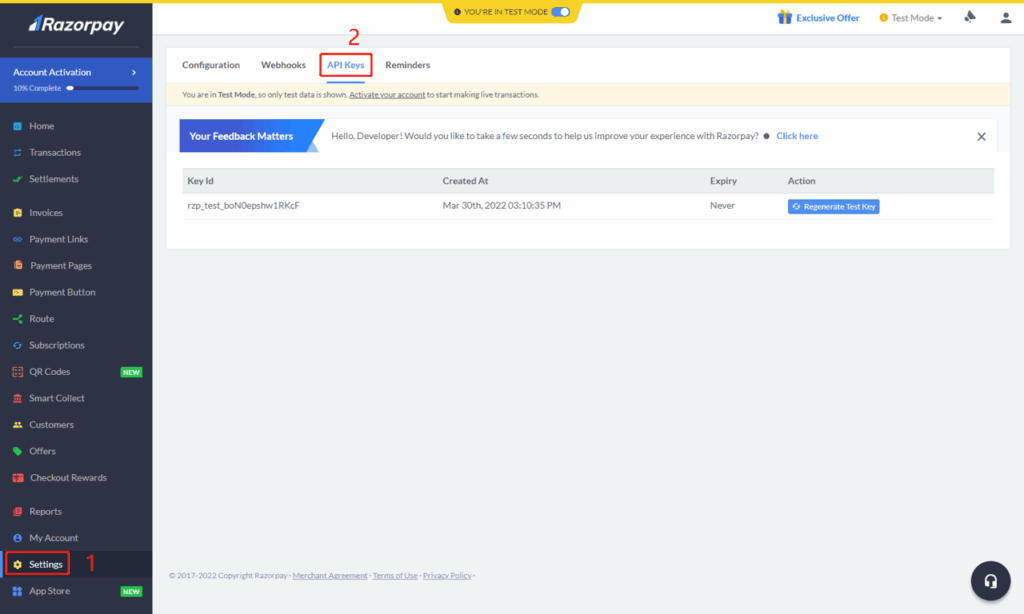Click the Home icon in sidebar
1024x614 pixels.
pos(17,127)
